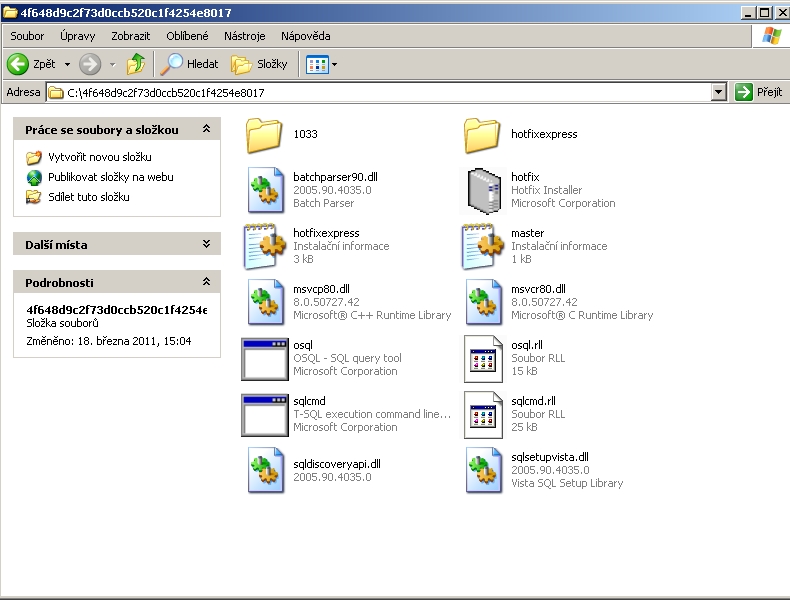Expand the Další místa panel
This screenshot has width=790, height=600.
pyautogui.click(x=206, y=244)
